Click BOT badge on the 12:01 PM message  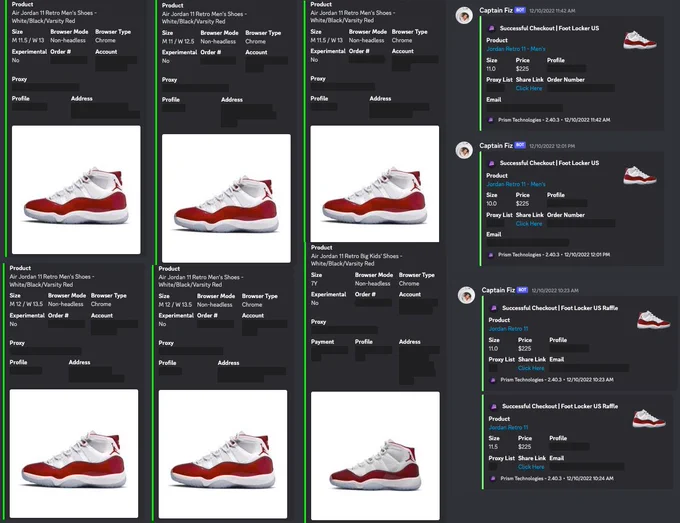520,145
